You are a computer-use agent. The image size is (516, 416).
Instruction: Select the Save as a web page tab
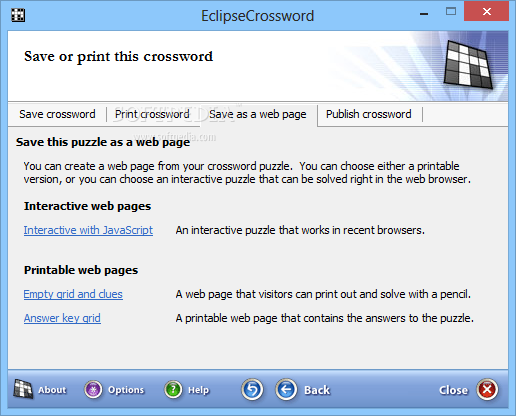pyautogui.click(x=258, y=114)
